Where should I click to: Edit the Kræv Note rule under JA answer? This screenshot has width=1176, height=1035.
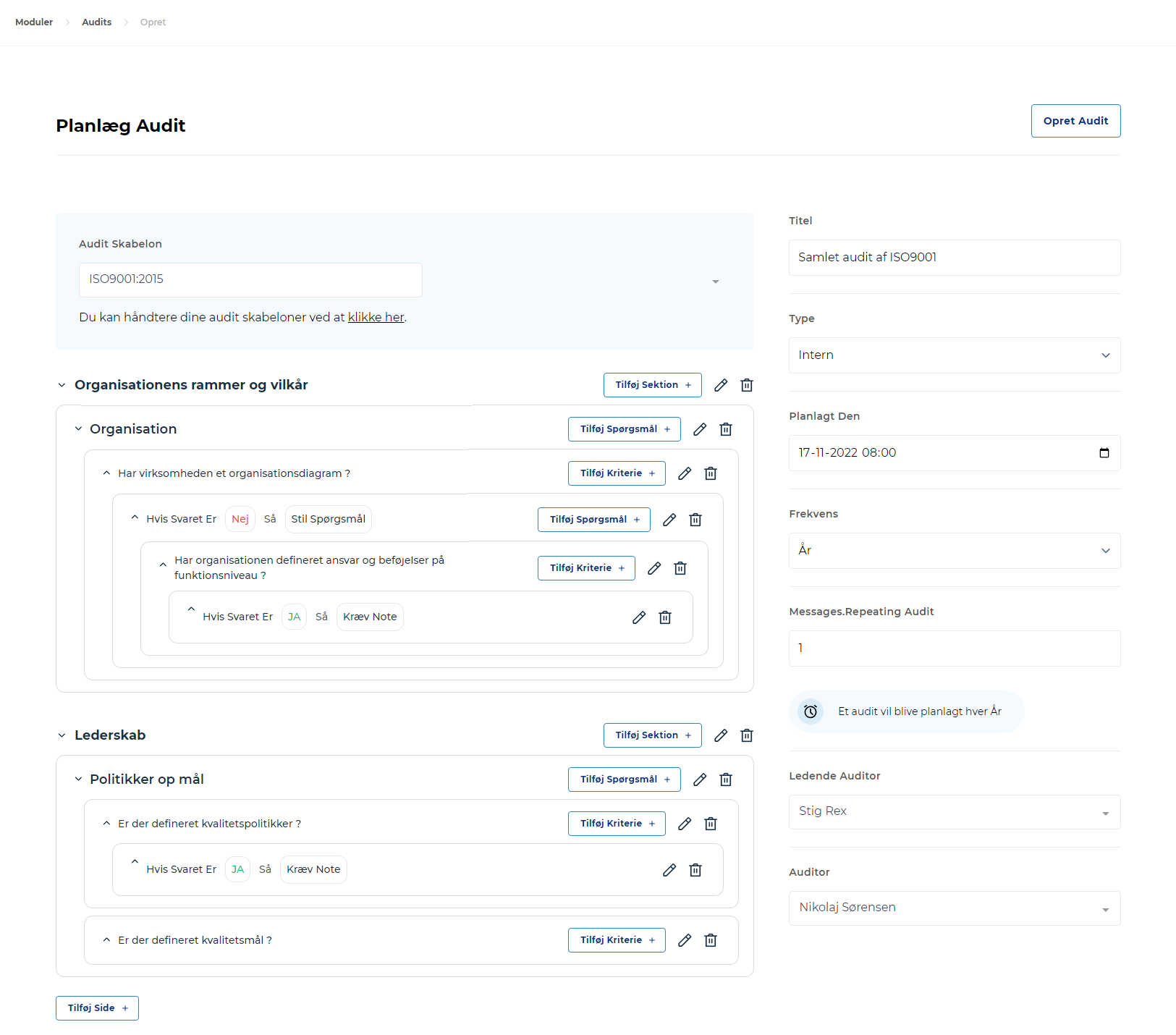point(639,617)
